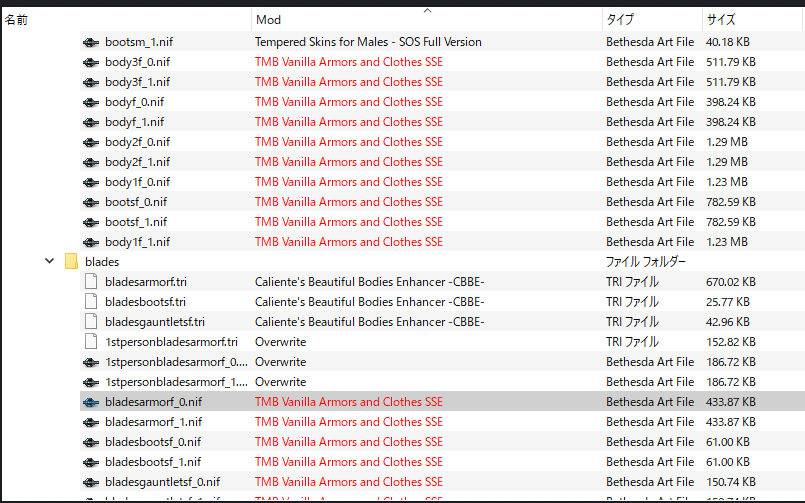Click the bootsm_1.nif file icon
Viewport: 805px width, 503px height.
pyautogui.click(x=91, y=42)
